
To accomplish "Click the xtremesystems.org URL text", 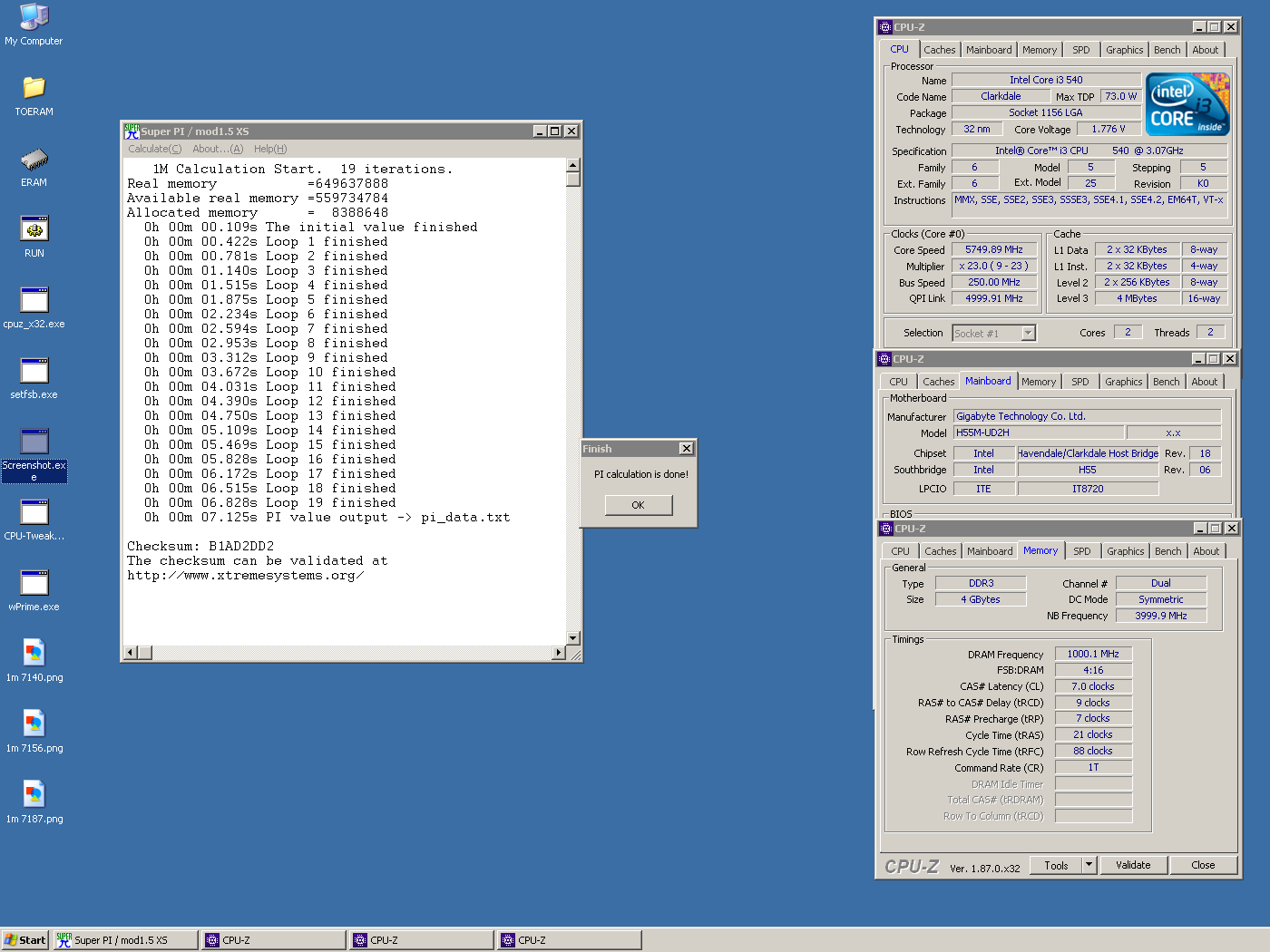I will pyautogui.click(x=246, y=576).
